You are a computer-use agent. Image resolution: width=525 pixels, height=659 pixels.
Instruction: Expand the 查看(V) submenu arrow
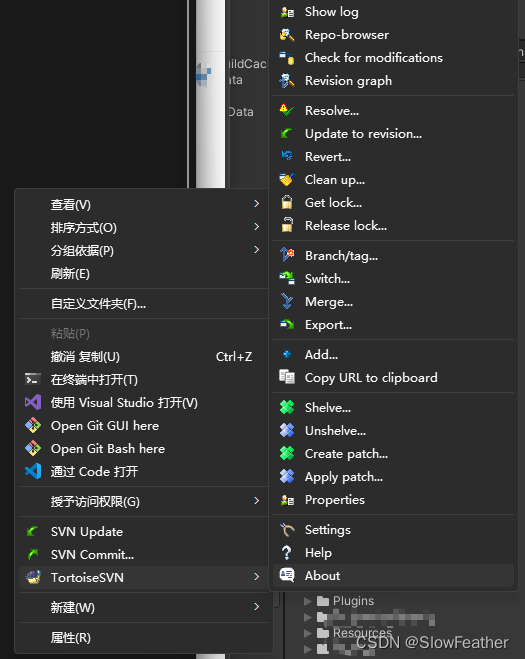tap(256, 204)
